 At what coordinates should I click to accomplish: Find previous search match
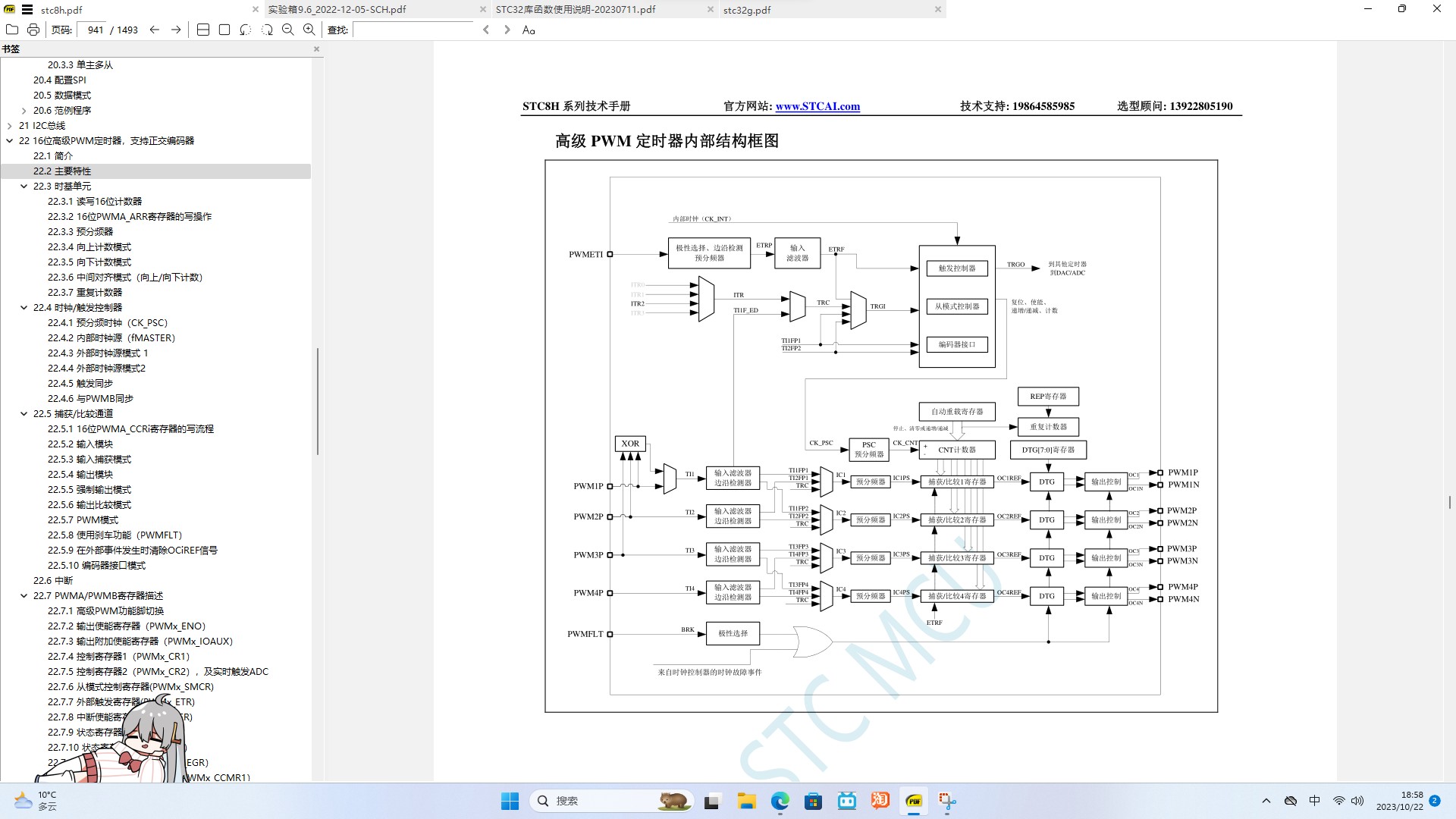[486, 30]
